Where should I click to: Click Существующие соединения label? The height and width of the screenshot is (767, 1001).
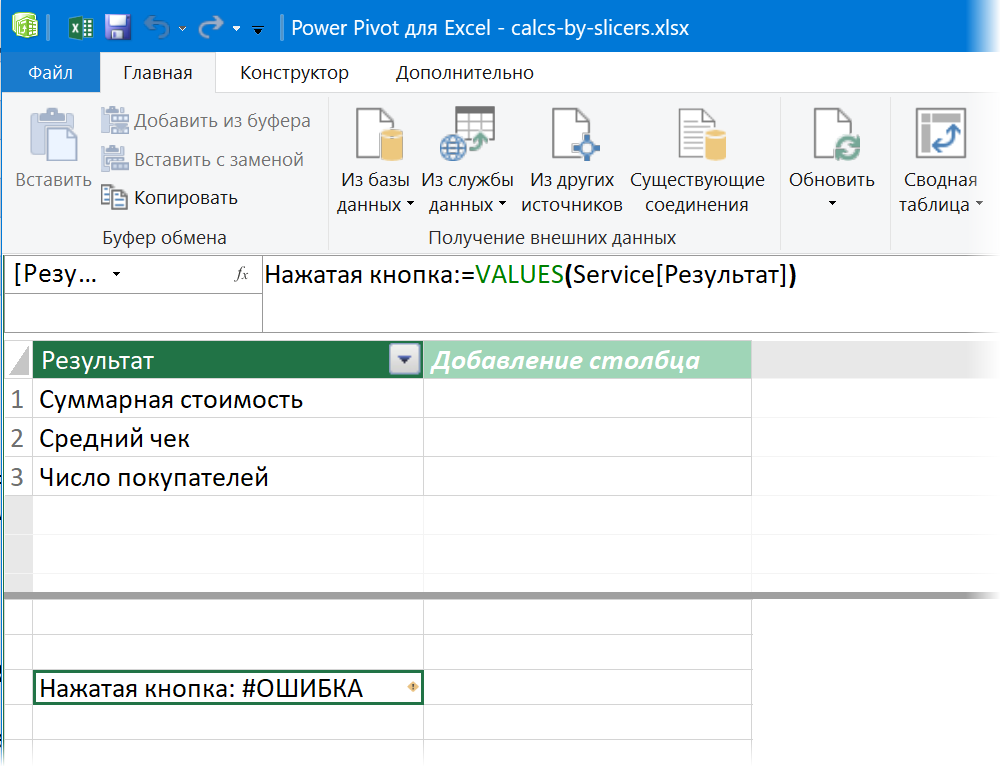(697, 192)
